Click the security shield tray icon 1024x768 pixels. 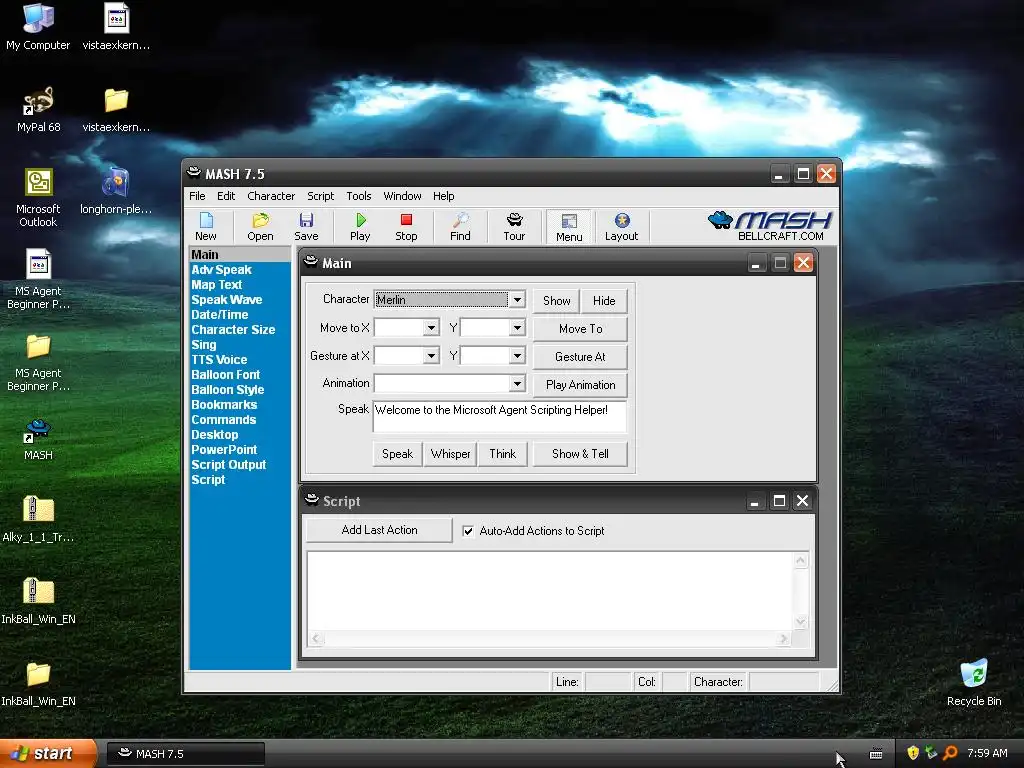[913, 753]
